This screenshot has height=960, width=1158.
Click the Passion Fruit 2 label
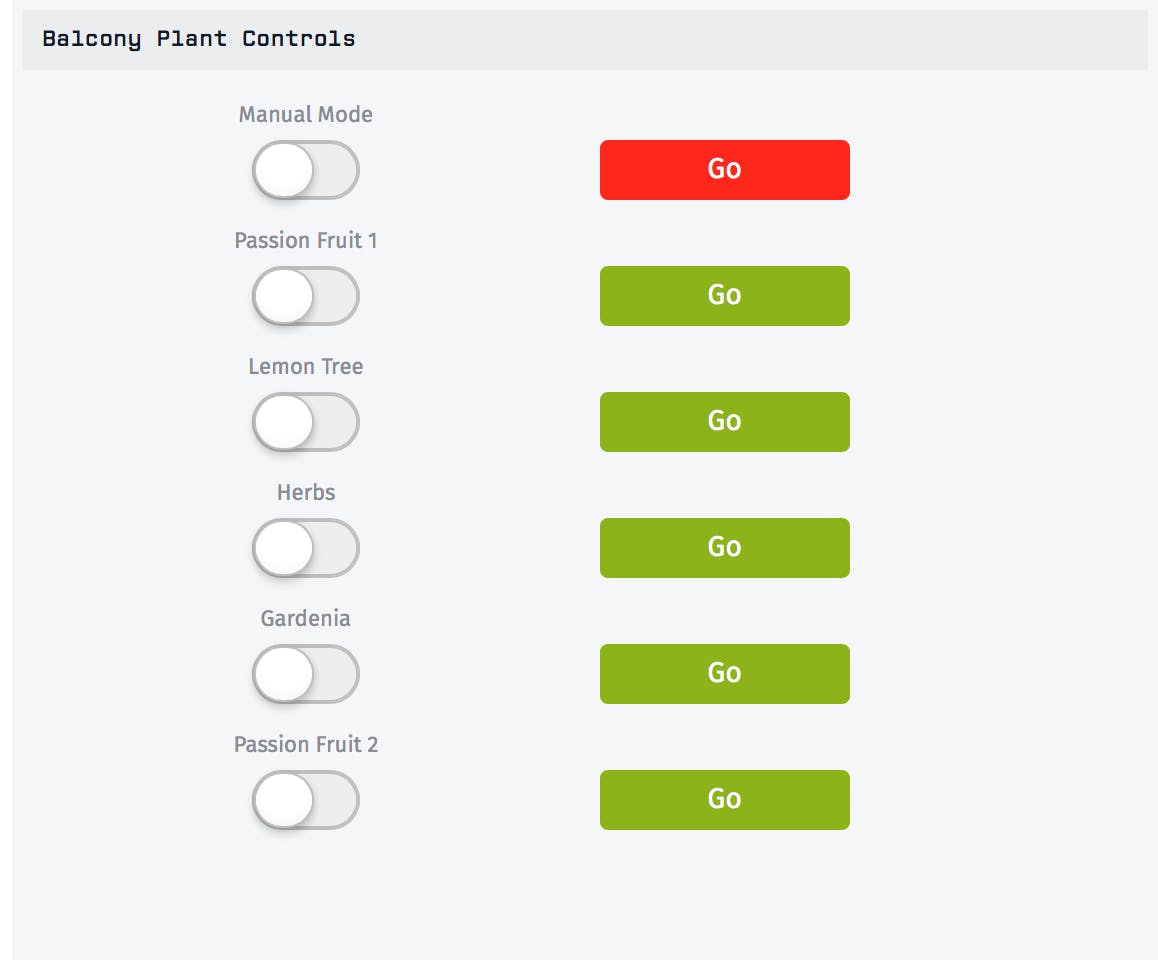[x=305, y=745]
